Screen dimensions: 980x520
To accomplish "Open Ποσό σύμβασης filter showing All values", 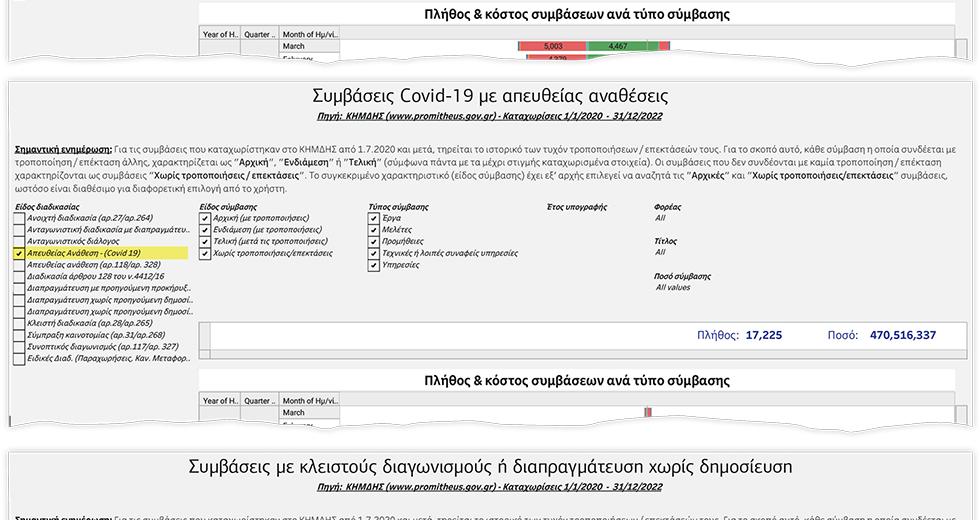I will tap(673, 288).
